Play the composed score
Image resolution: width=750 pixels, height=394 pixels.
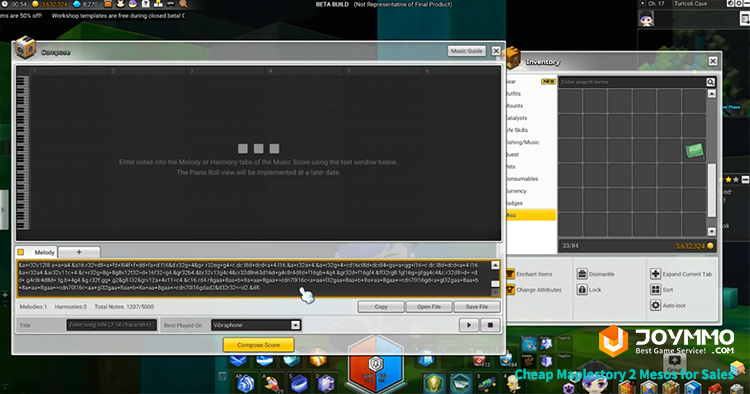pos(469,325)
